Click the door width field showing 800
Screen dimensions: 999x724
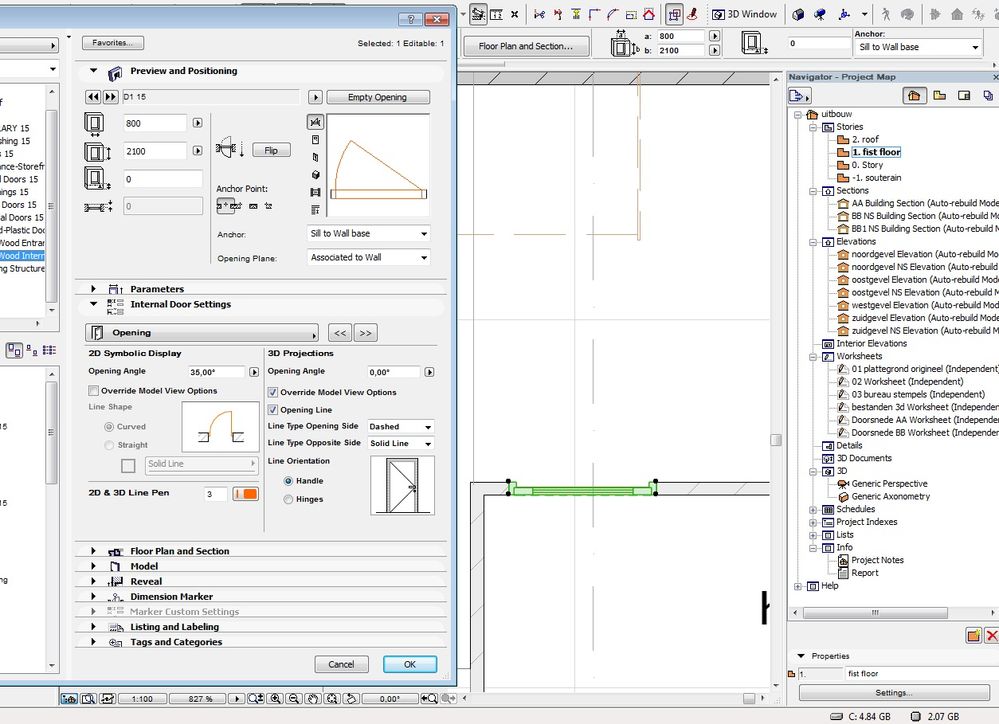coord(155,123)
